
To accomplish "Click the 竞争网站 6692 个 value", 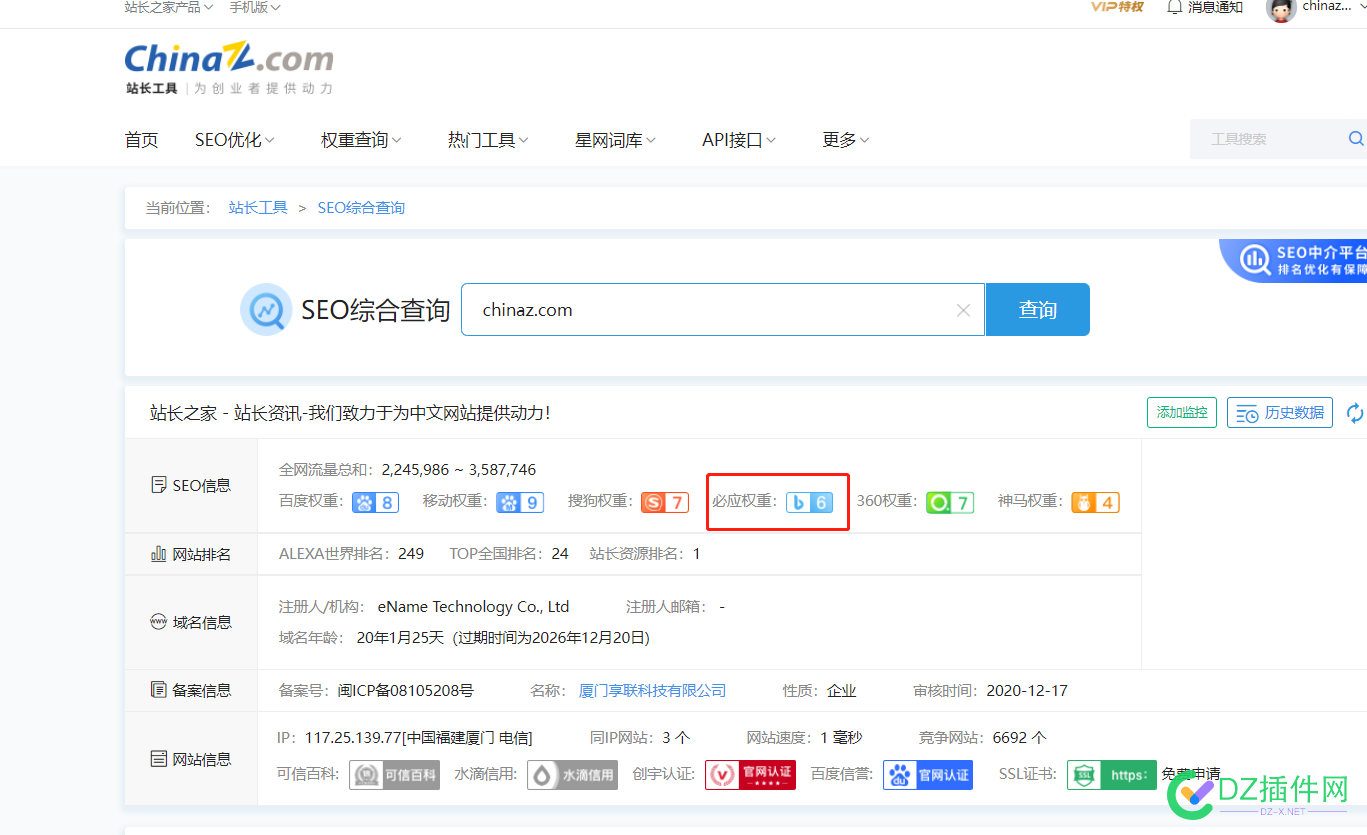I will point(1020,738).
